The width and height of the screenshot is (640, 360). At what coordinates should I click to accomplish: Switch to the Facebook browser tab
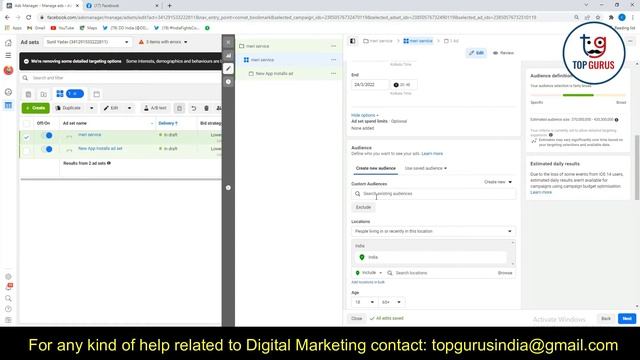click(x=122, y=6)
